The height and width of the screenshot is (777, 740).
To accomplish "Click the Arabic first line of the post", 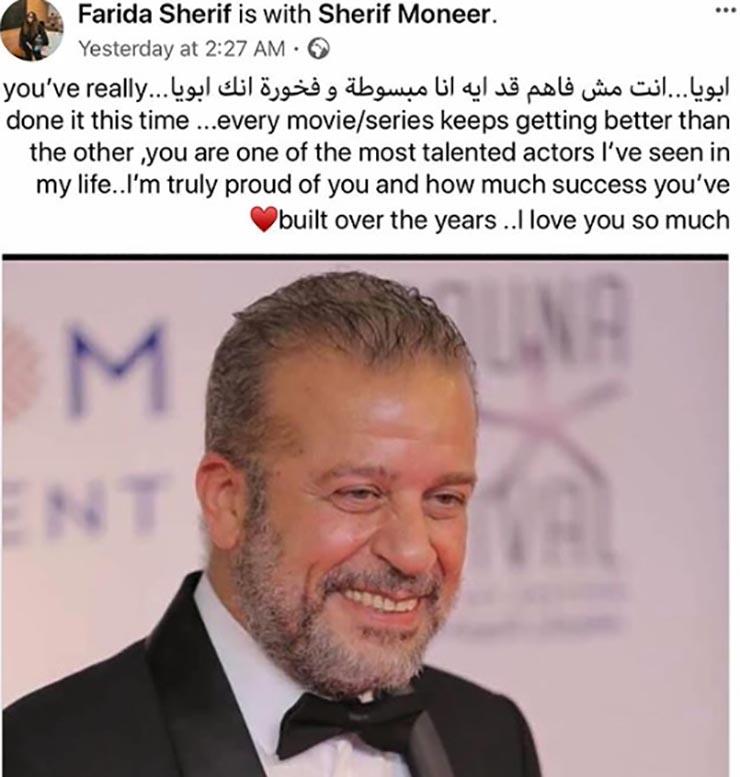I will click(451, 89).
